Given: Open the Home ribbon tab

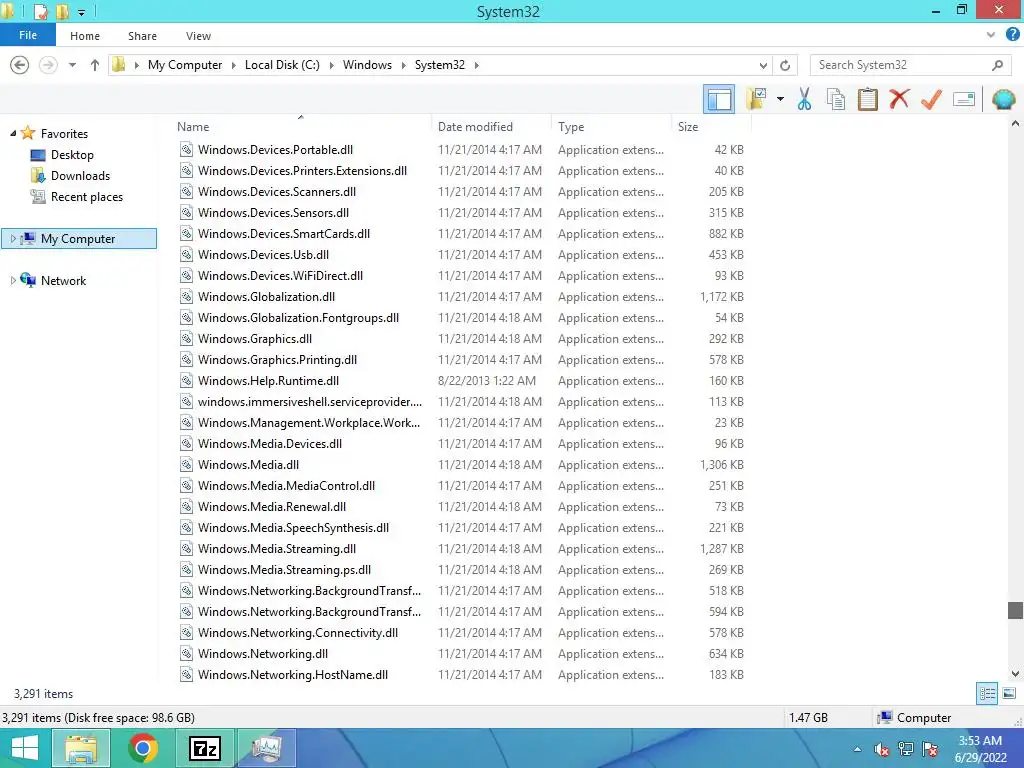Looking at the screenshot, I should [85, 36].
